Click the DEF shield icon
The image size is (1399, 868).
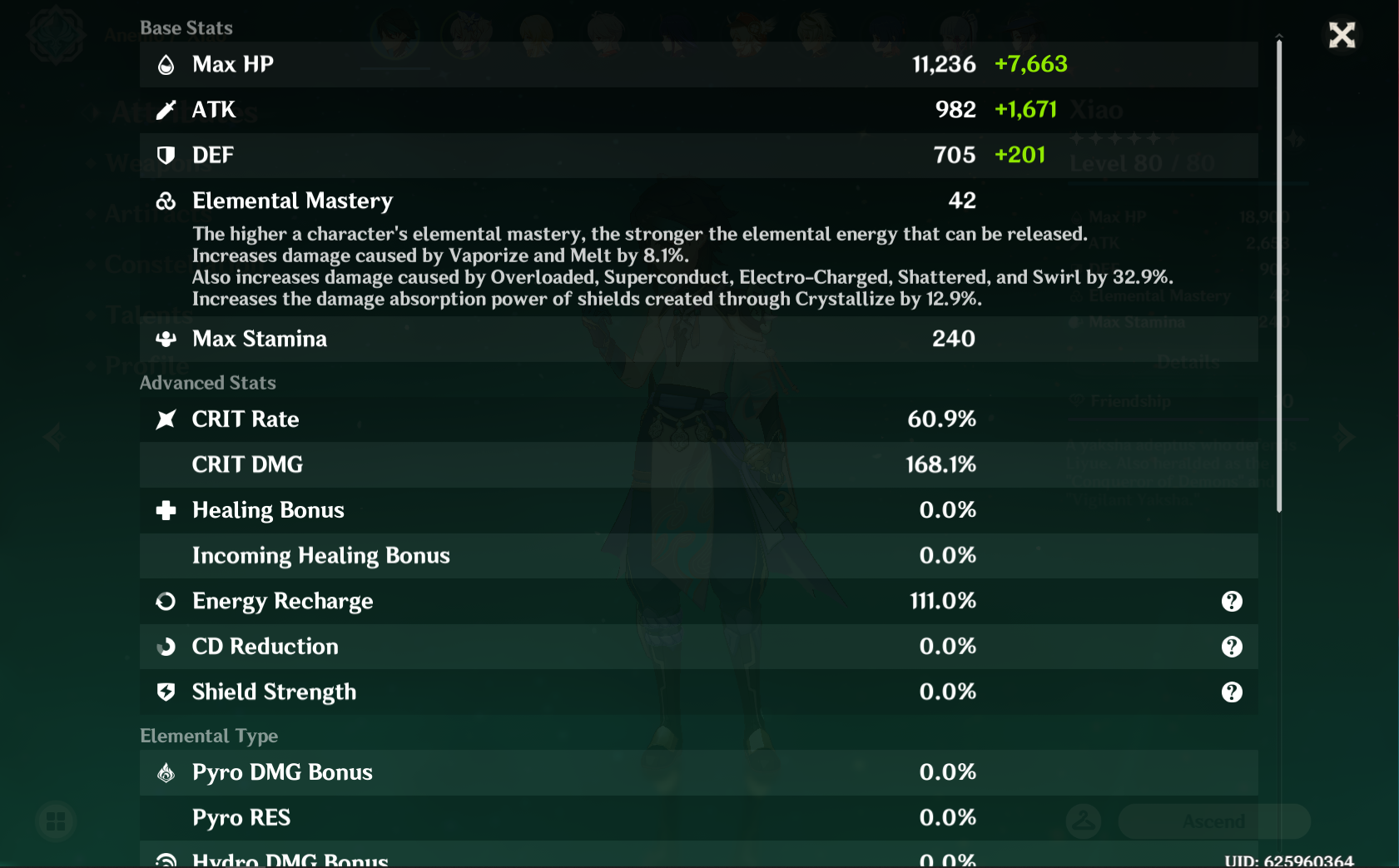(166, 156)
